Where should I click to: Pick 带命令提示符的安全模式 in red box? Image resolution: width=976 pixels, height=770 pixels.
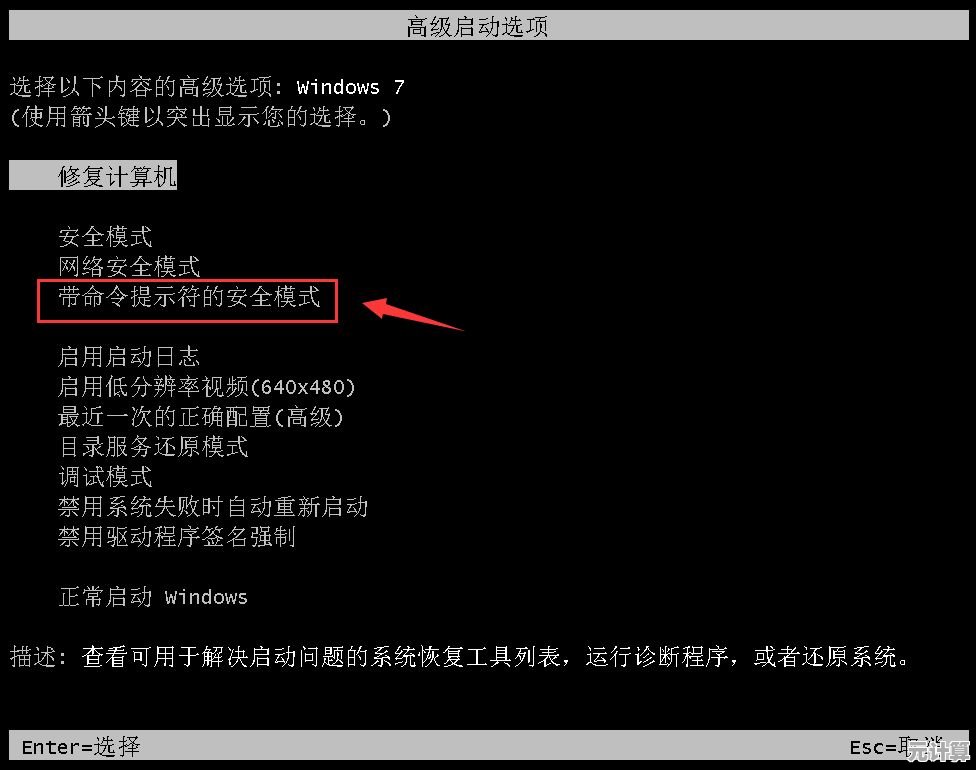point(189,297)
